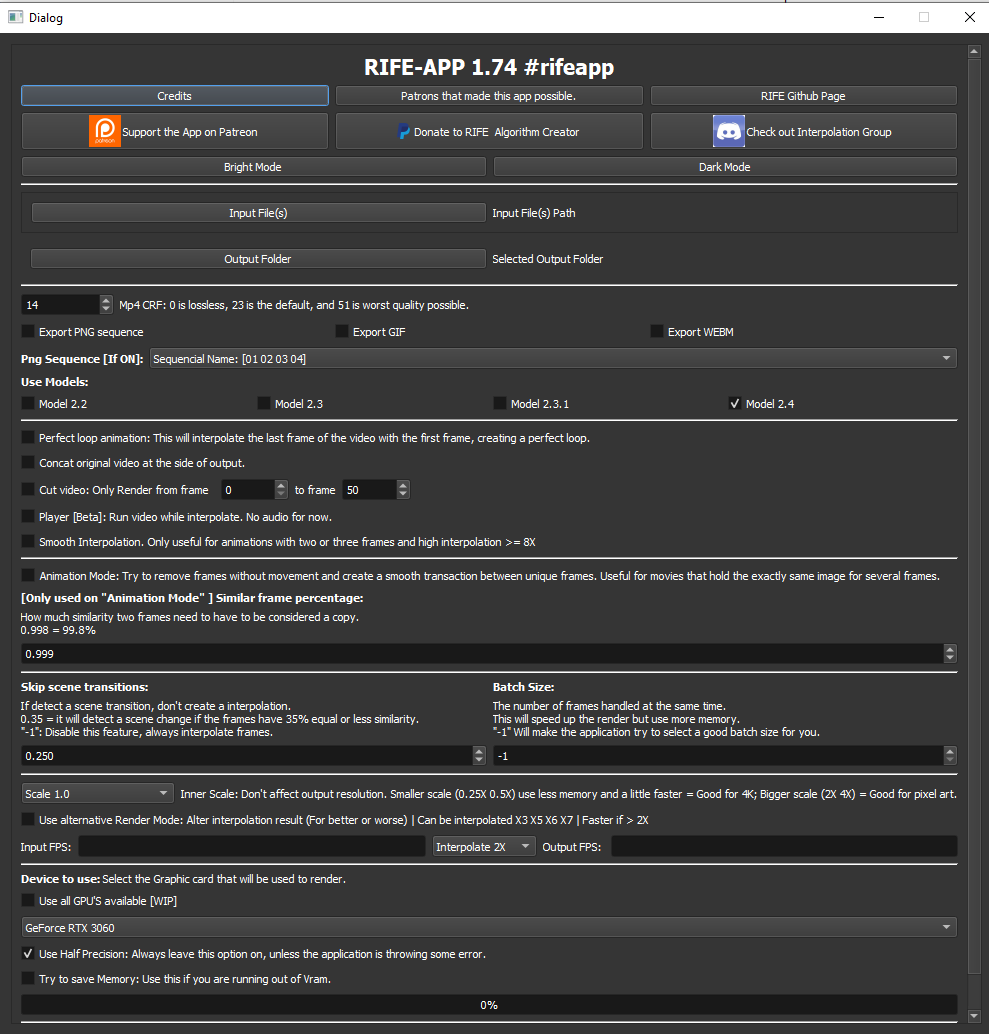Increase batch size with up arrow
The height and width of the screenshot is (1034, 989).
pos(949,751)
